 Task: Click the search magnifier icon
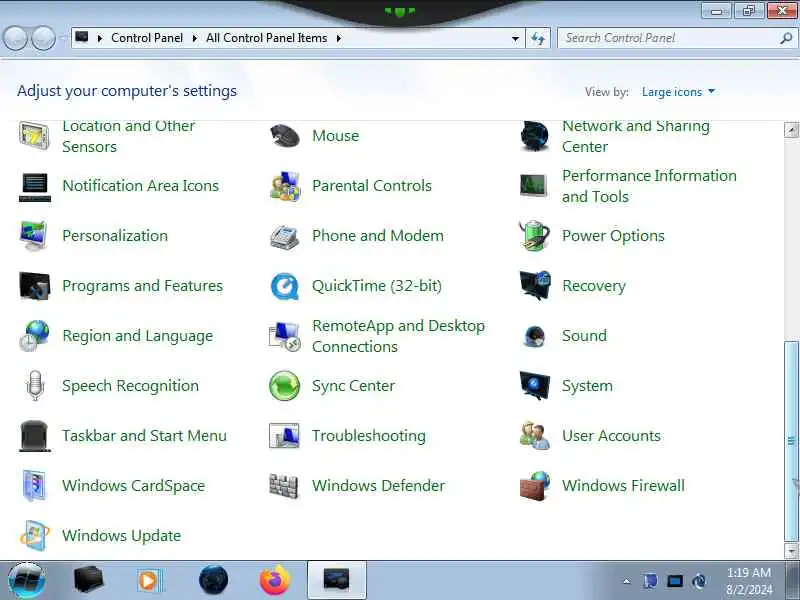pyautogui.click(x=786, y=38)
